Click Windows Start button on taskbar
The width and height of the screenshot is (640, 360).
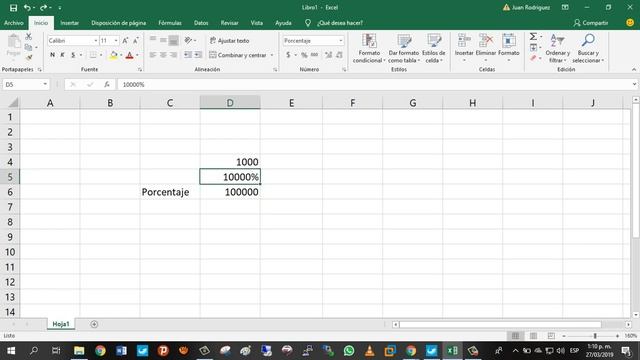11,351
